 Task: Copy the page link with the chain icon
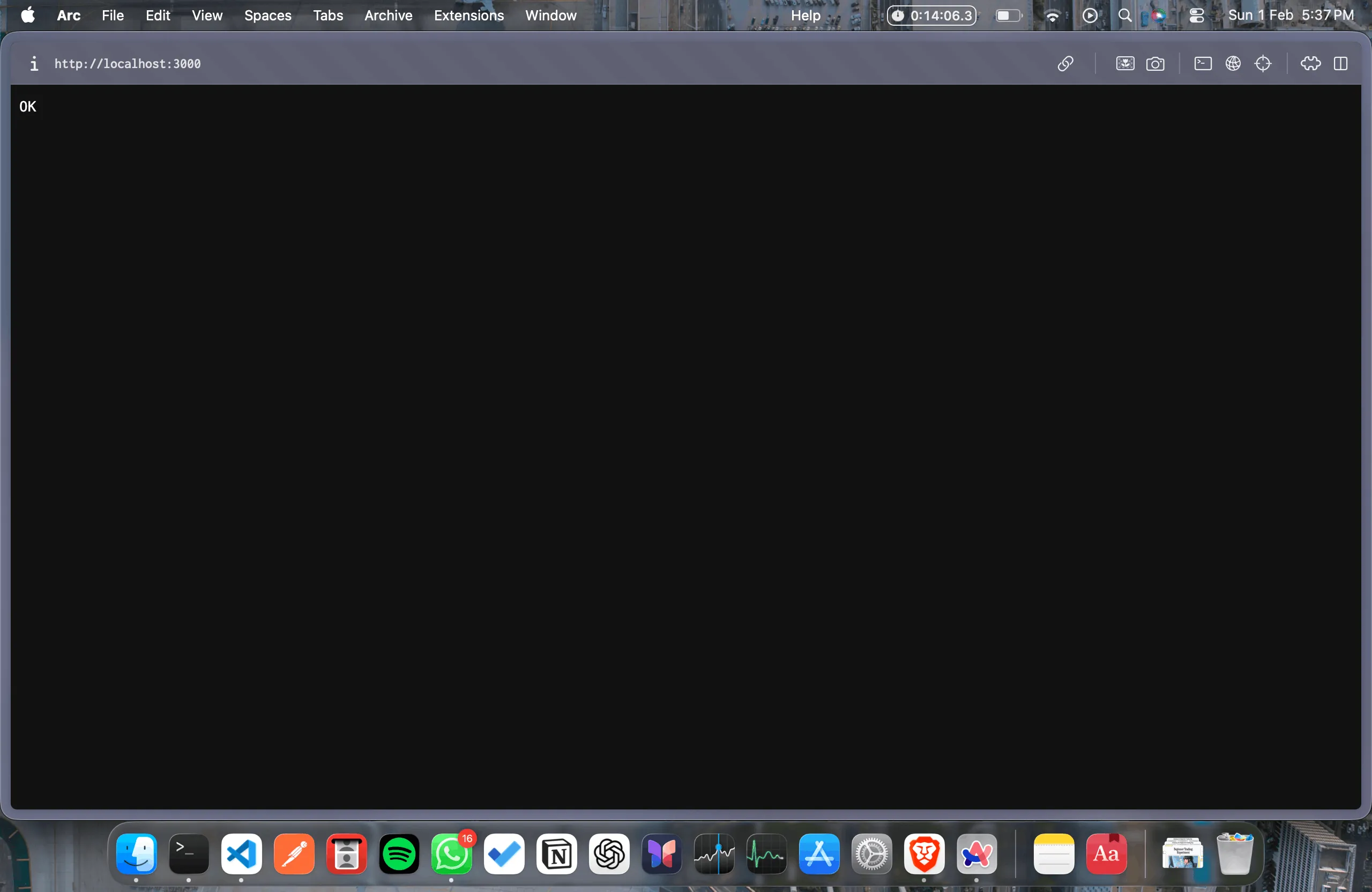coord(1065,63)
